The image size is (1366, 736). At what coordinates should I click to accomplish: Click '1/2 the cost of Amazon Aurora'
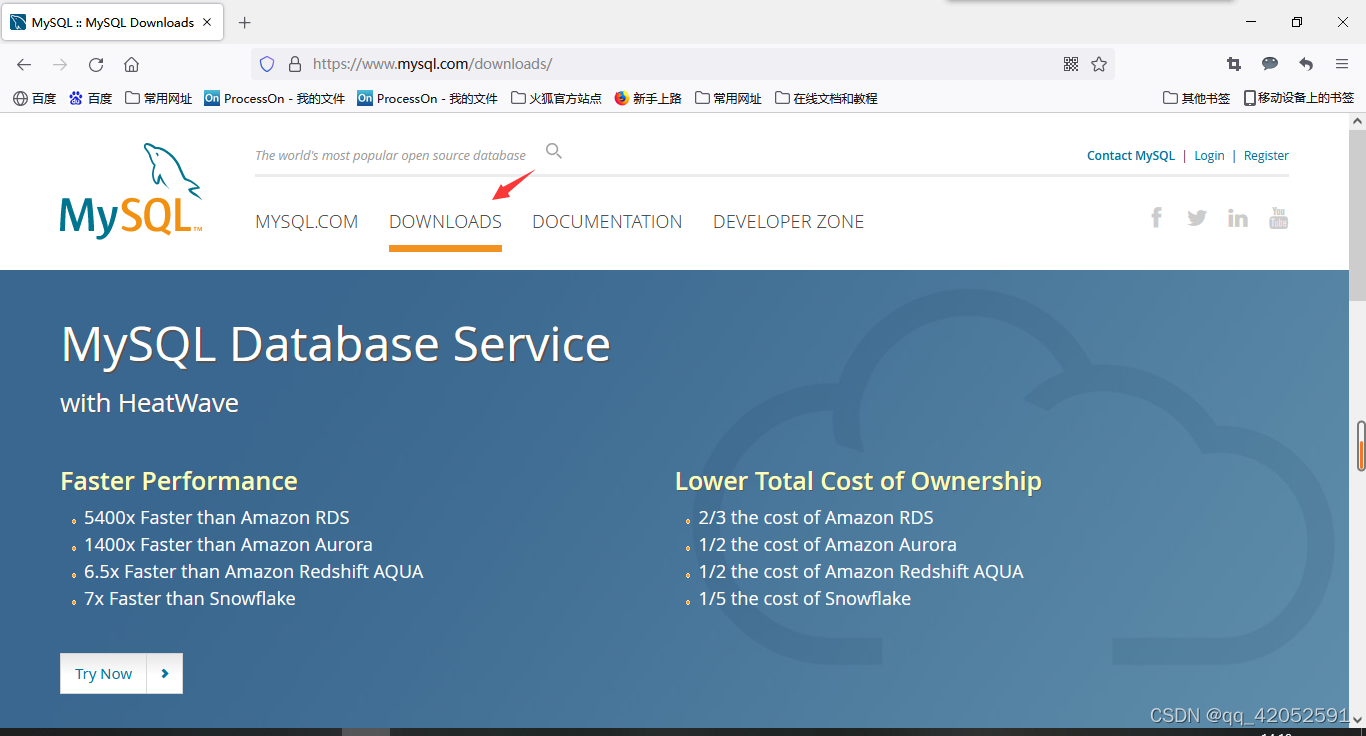pyautogui.click(x=828, y=545)
